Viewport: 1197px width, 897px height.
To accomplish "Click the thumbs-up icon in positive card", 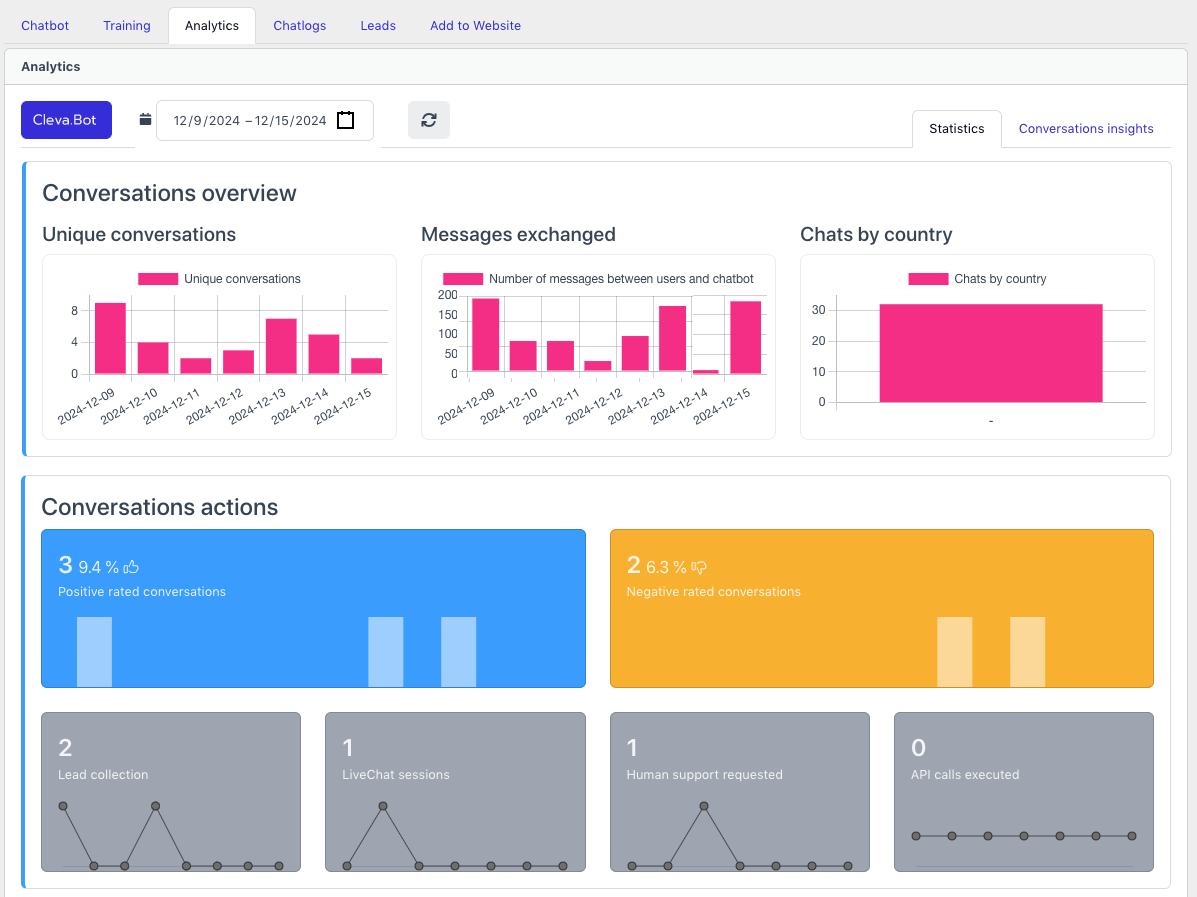I will pos(130,567).
